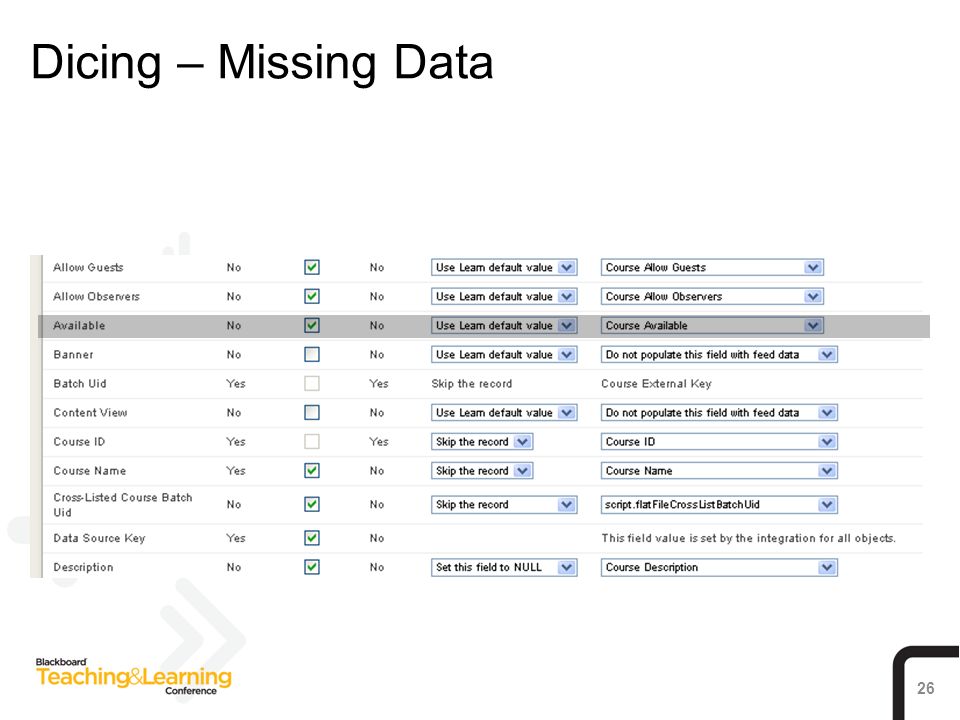Viewport: 960px width, 720px height.
Task: Expand the Course Name mapping dropdown
Action: coord(719,471)
